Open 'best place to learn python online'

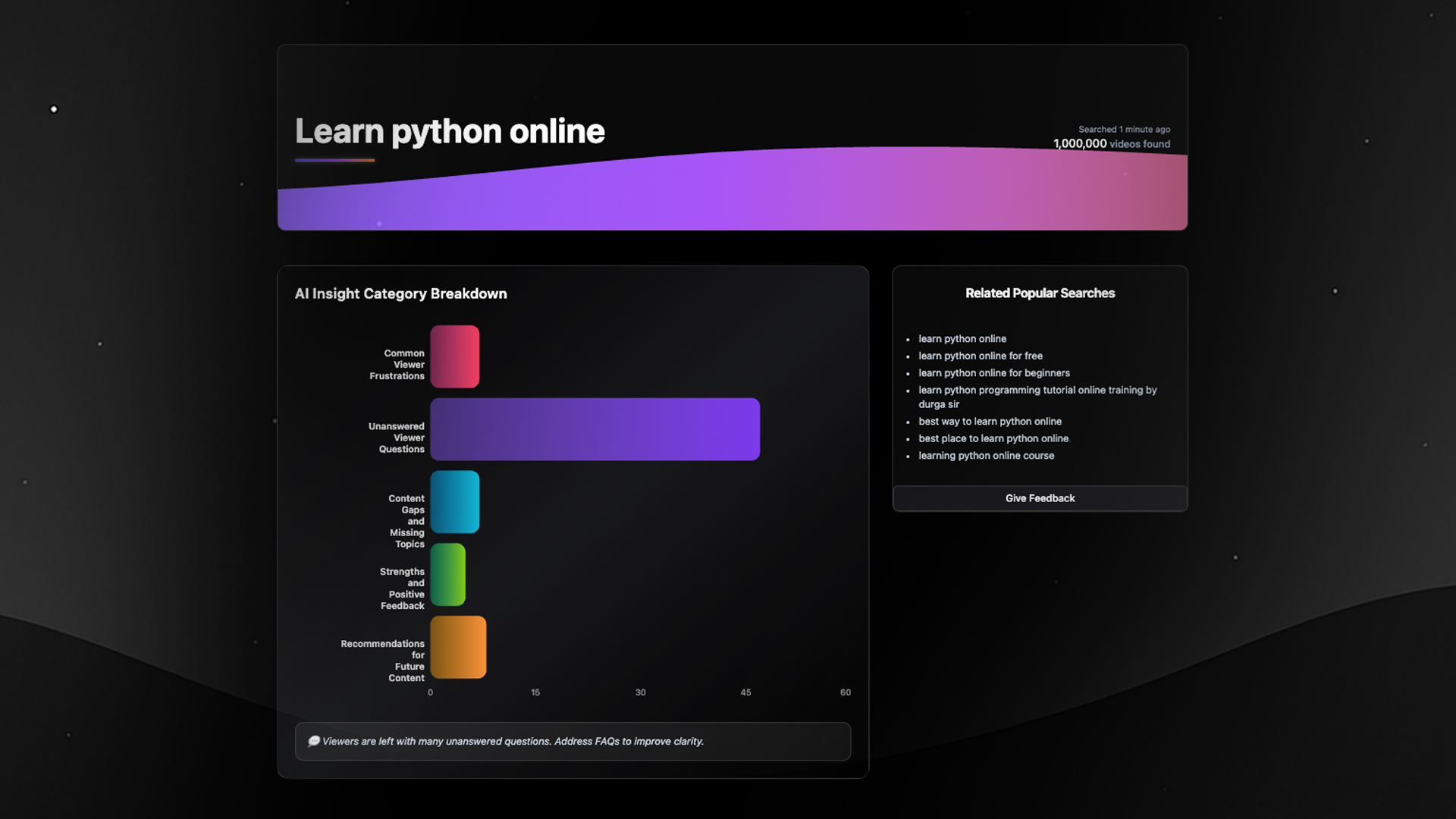tap(993, 438)
